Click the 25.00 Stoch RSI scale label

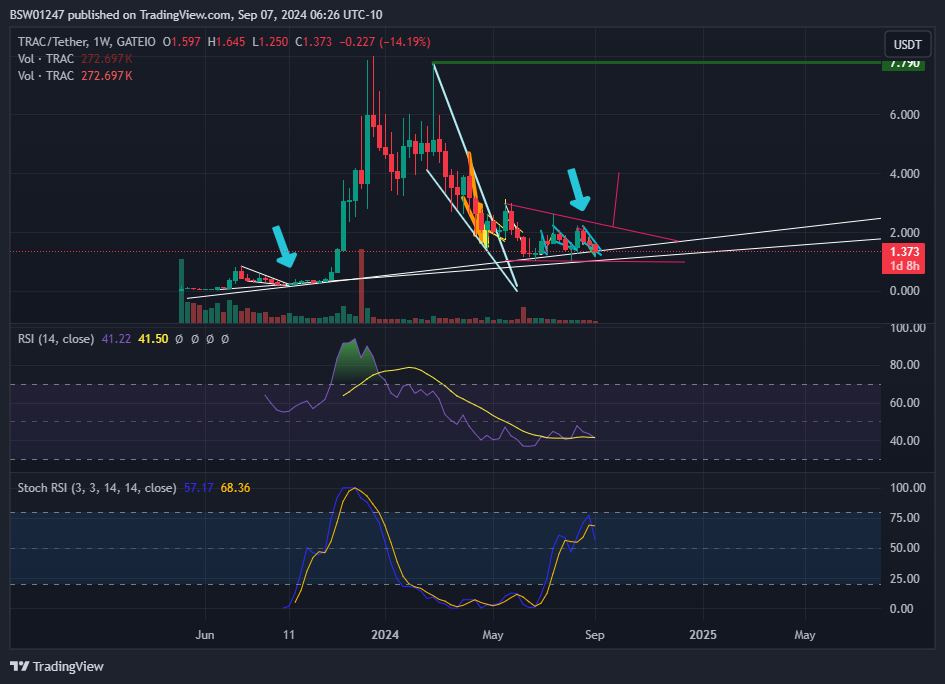[x=904, y=579]
